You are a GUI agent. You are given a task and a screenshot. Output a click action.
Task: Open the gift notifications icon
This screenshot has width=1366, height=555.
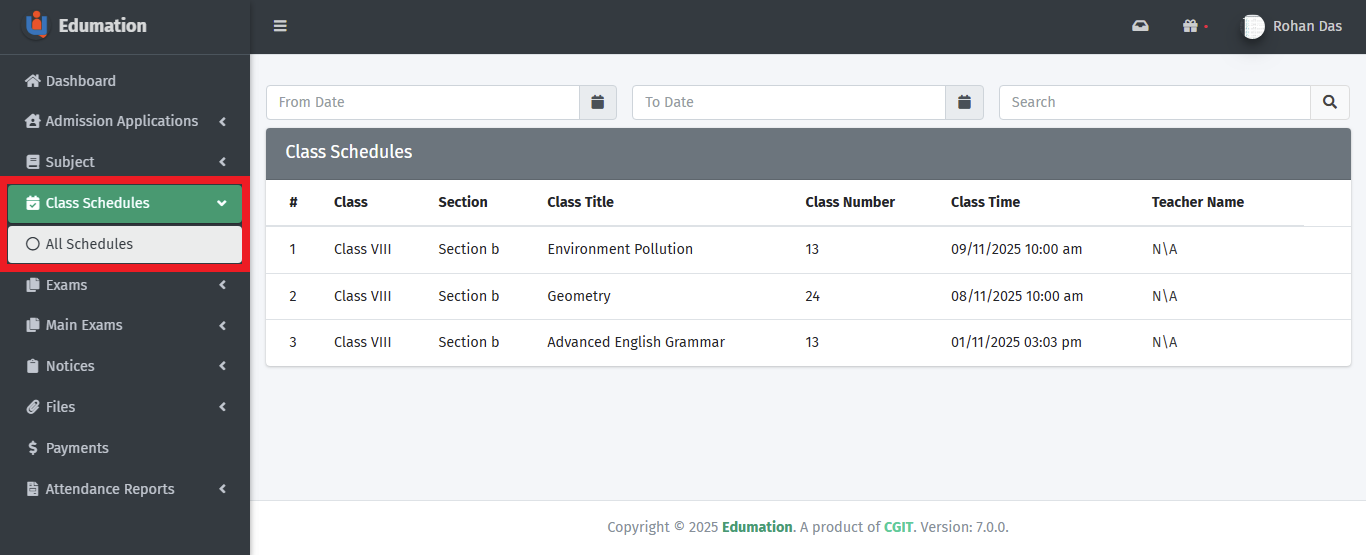coord(1190,26)
